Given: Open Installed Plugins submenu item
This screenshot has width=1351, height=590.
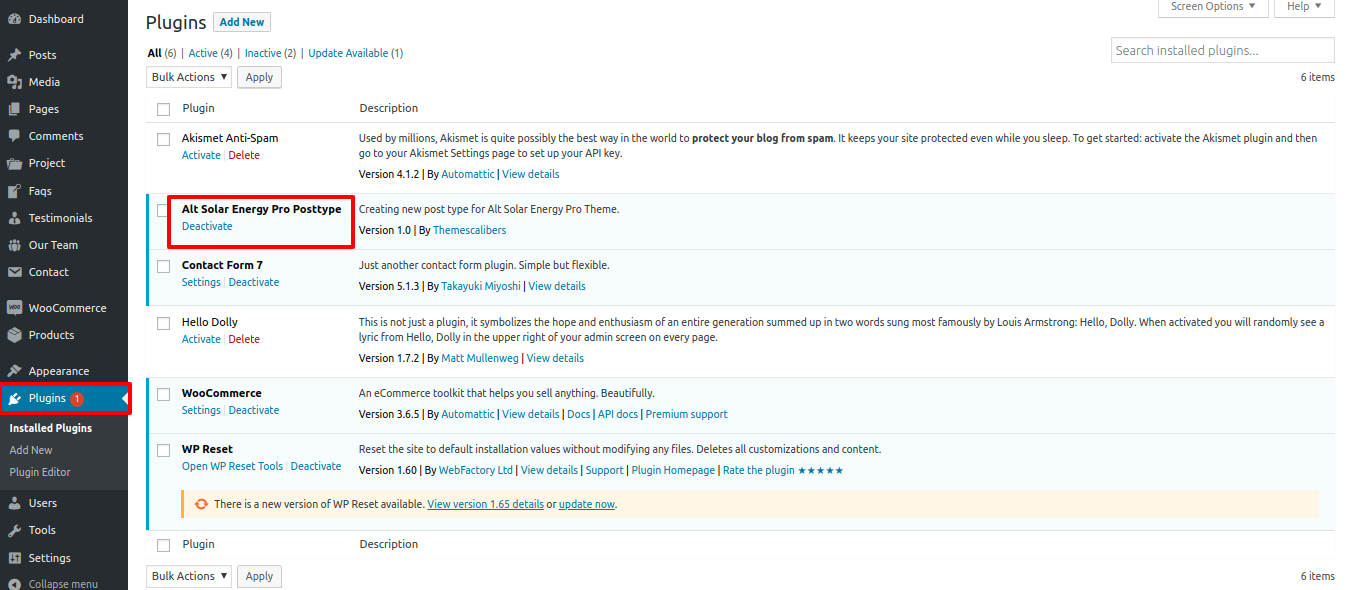Looking at the screenshot, I should pos(51,428).
